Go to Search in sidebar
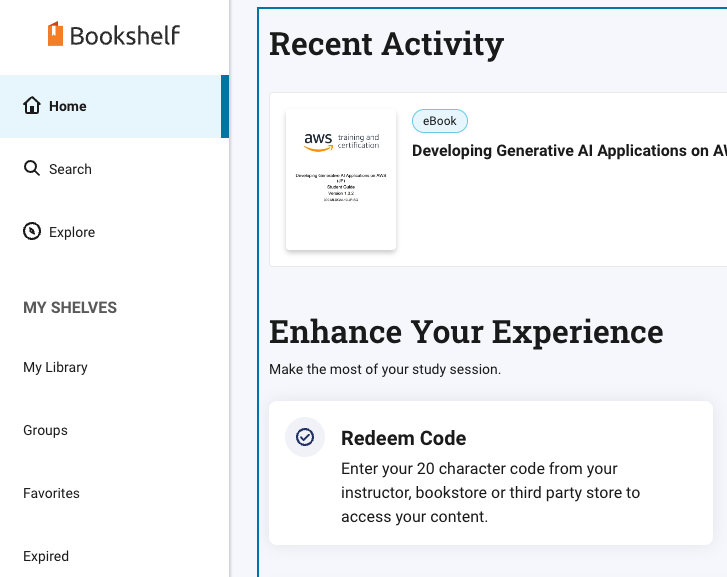 click(x=70, y=169)
